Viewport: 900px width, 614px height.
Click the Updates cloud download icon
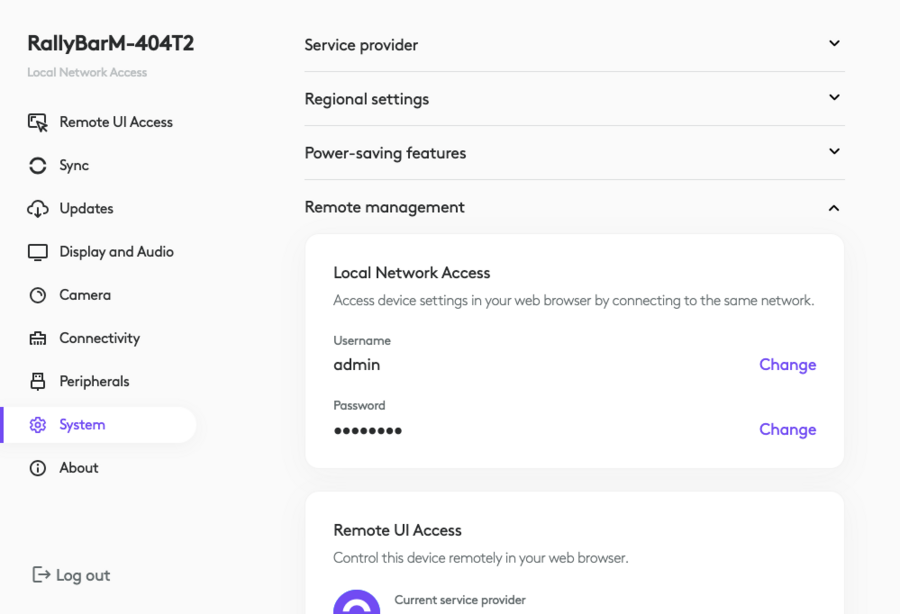[38, 209]
